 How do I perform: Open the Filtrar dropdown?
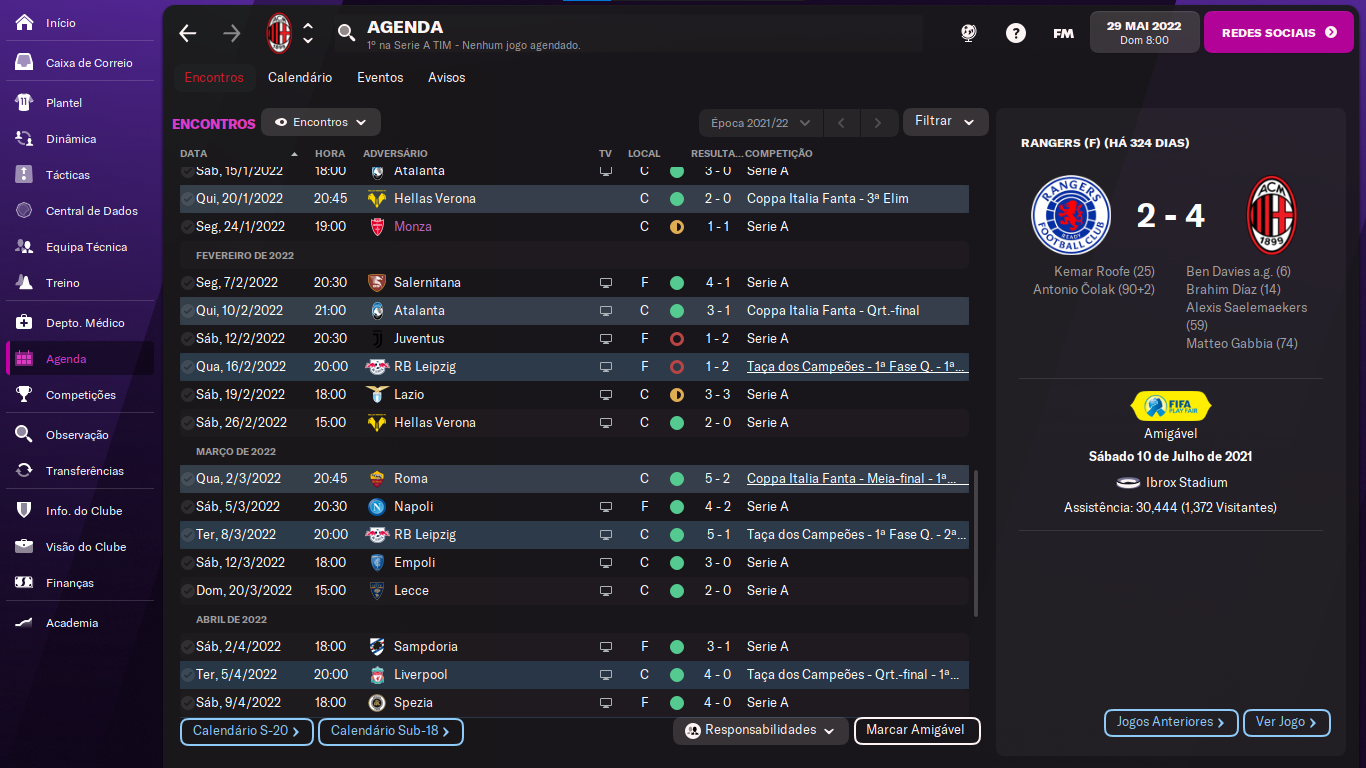click(945, 121)
